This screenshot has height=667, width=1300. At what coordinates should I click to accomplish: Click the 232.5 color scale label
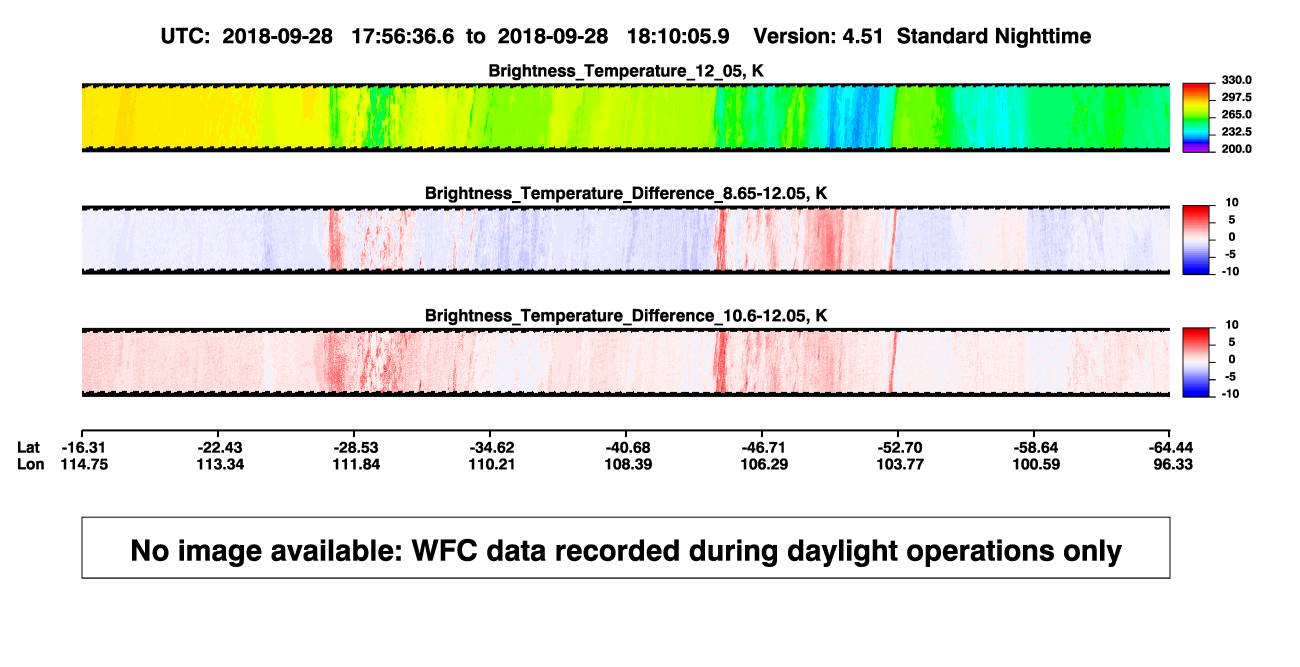point(1237,132)
